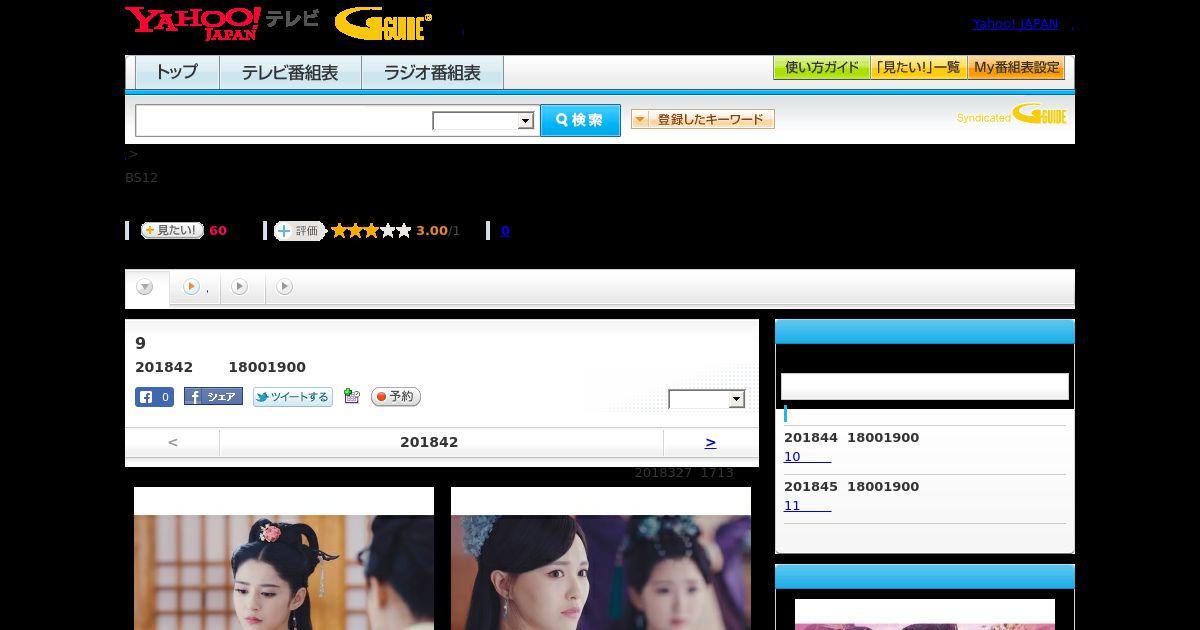Screen dimensions: 1200x630
Task: Click the ツイートする button
Action: pyautogui.click(x=293, y=397)
